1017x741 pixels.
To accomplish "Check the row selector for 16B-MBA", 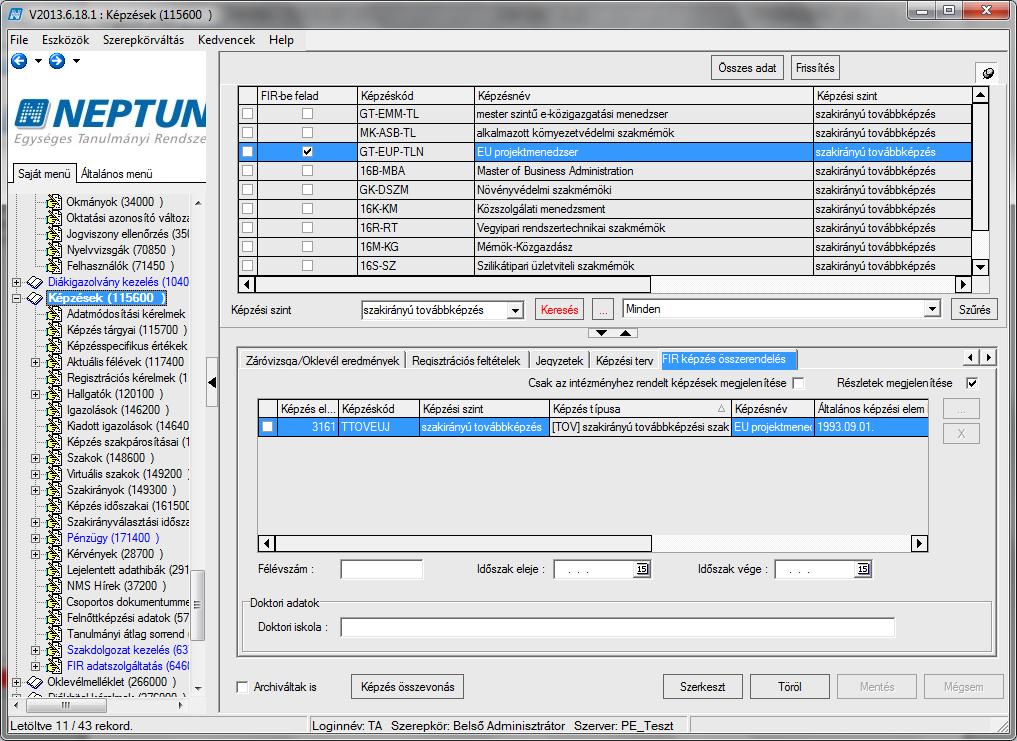I will click(x=247, y=171).
